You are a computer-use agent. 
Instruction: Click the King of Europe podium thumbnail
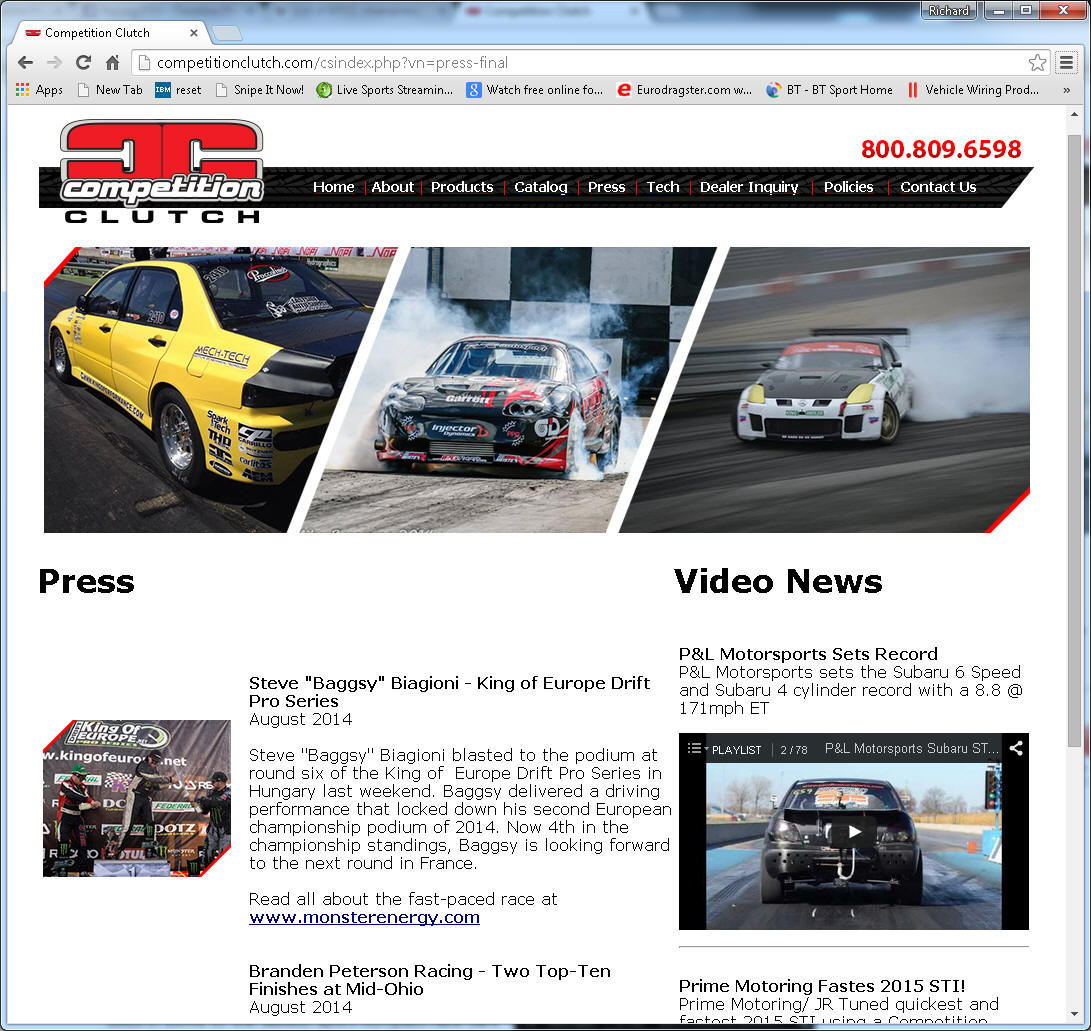[x=136, y=798]
